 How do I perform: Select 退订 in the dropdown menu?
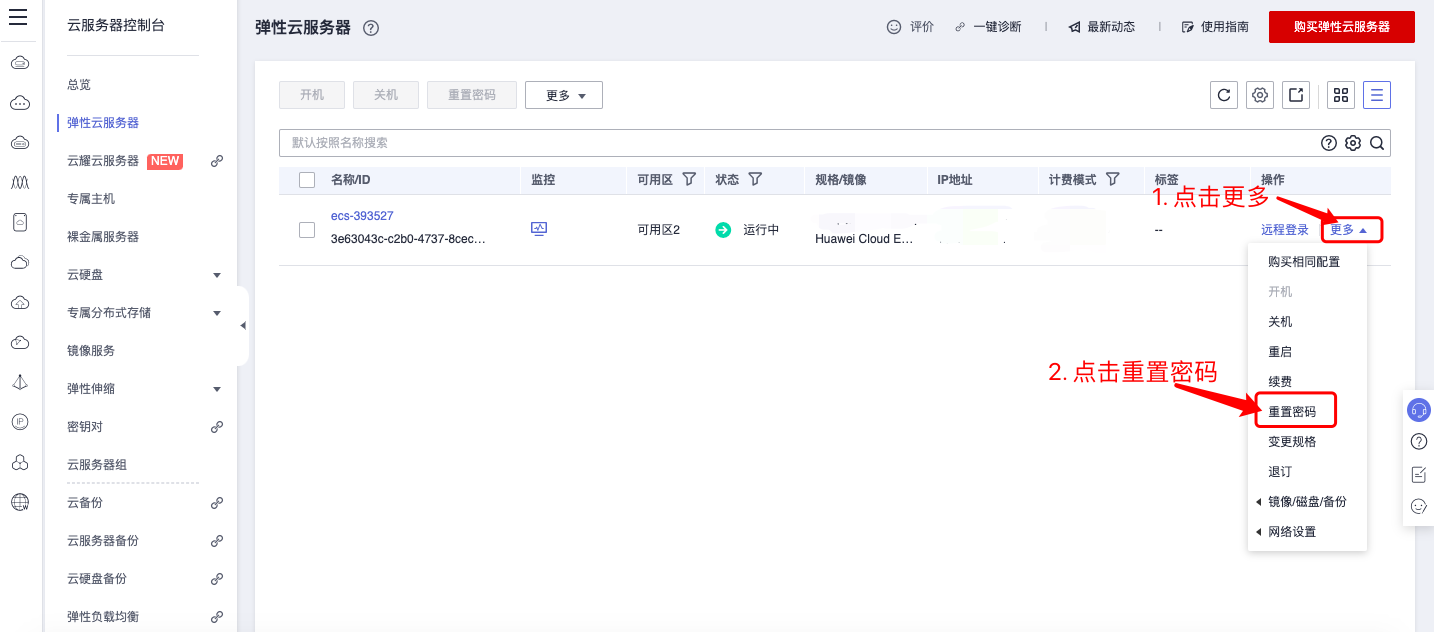1280,472
